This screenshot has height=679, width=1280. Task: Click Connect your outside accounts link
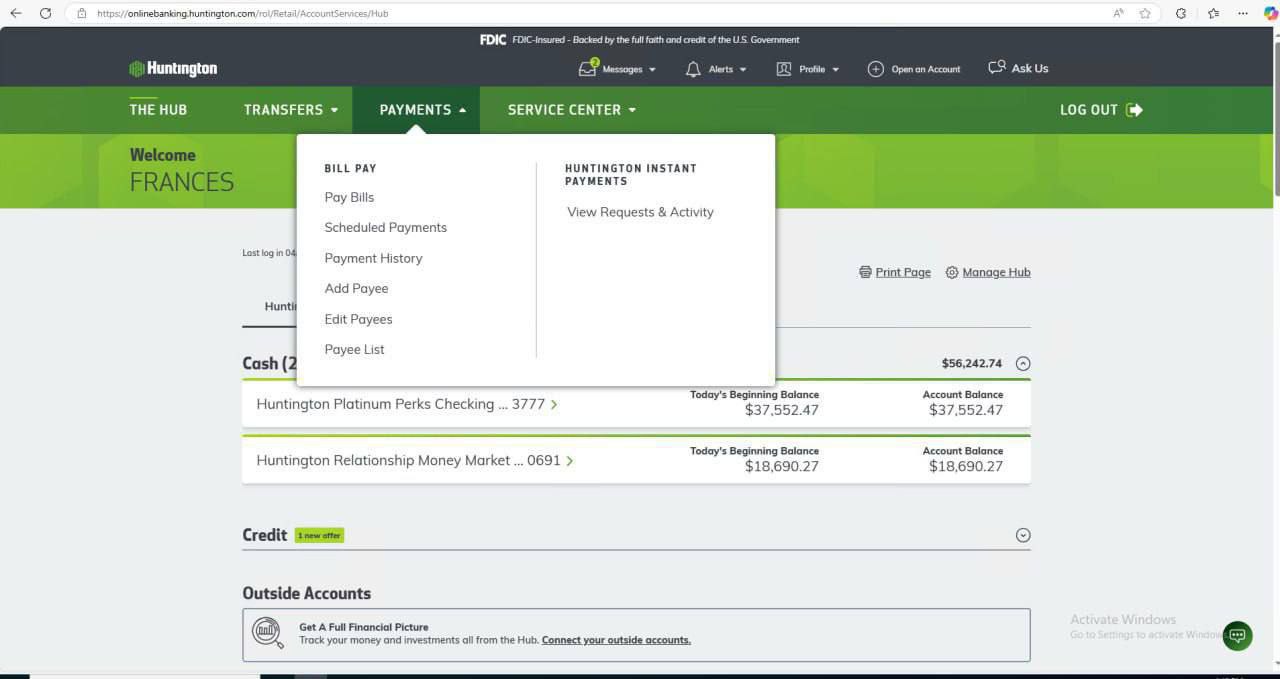point(616,640)
